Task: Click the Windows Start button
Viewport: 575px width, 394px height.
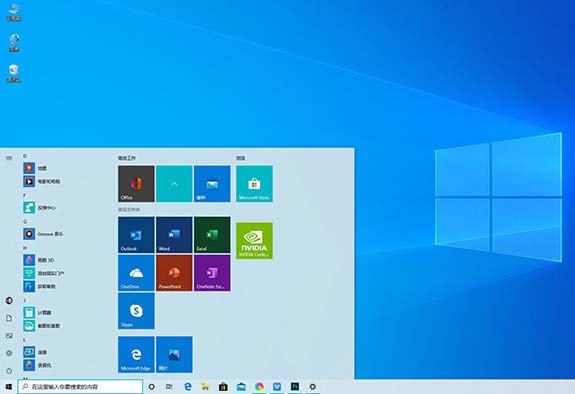Action: (x=9, y=387)
